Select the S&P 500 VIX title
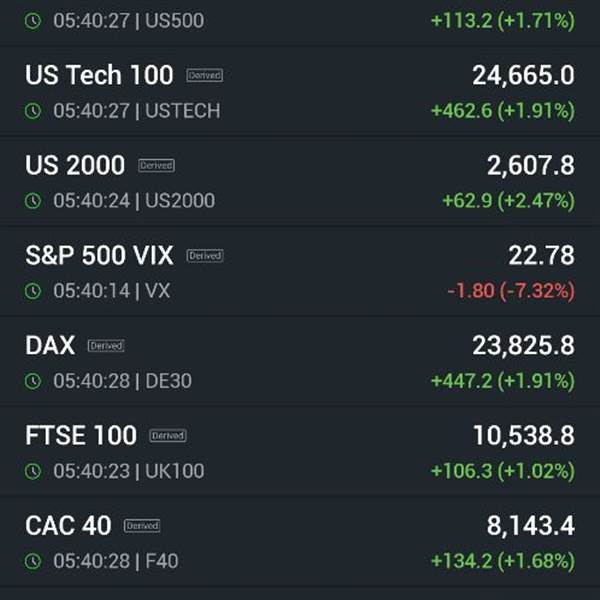 coord(99,256)
